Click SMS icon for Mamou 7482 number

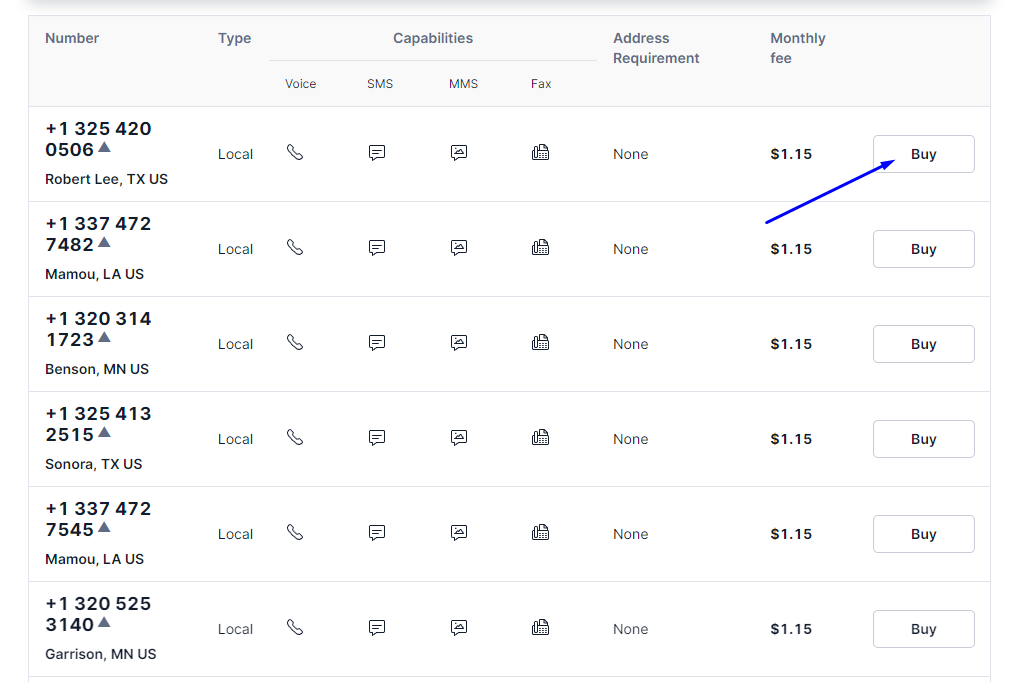point(377,248)
